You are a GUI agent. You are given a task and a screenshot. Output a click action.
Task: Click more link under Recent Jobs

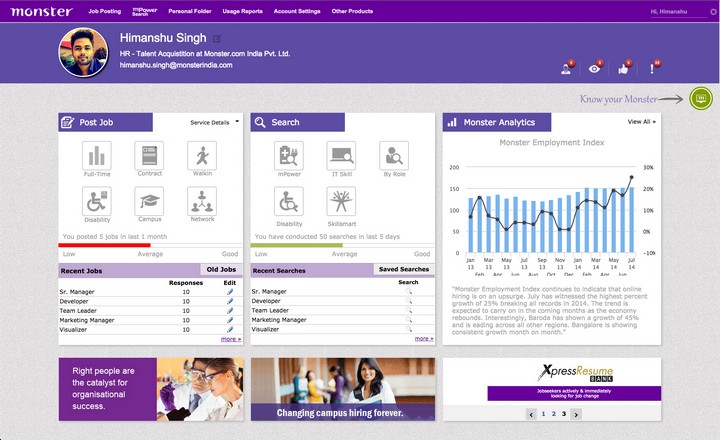(x=231, y=339)
